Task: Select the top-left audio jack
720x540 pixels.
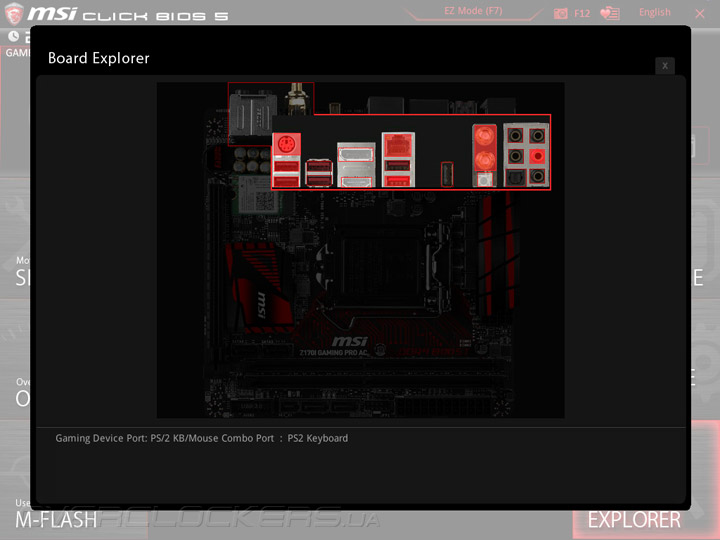Action: (515, 136)
